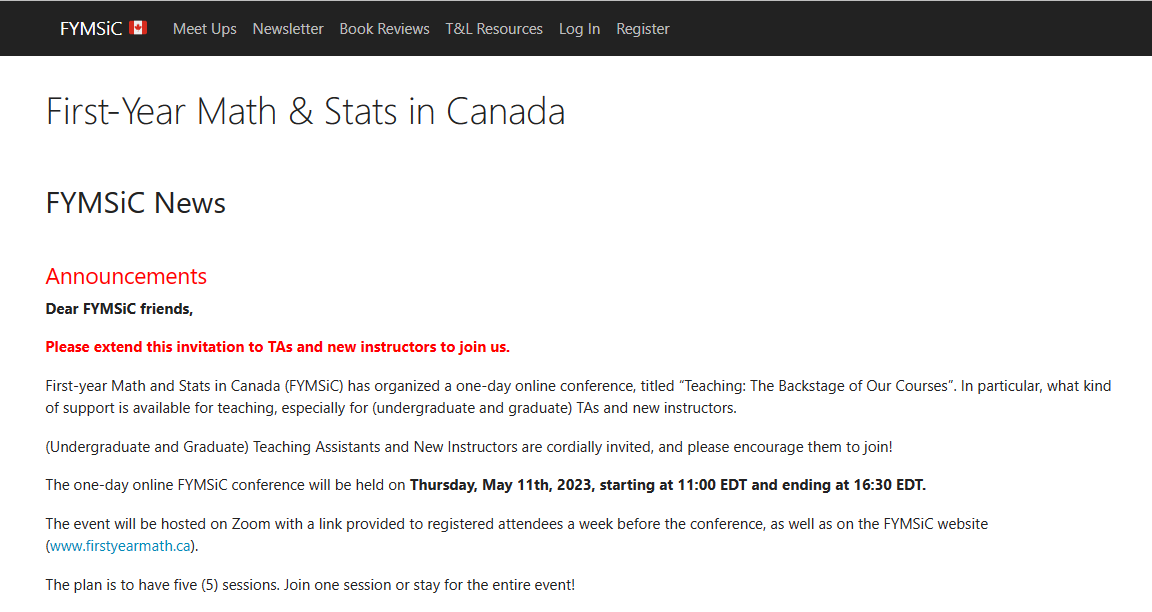
Task: Click the First-Year Math & Stats in Canada title
Action: [305, 111]
